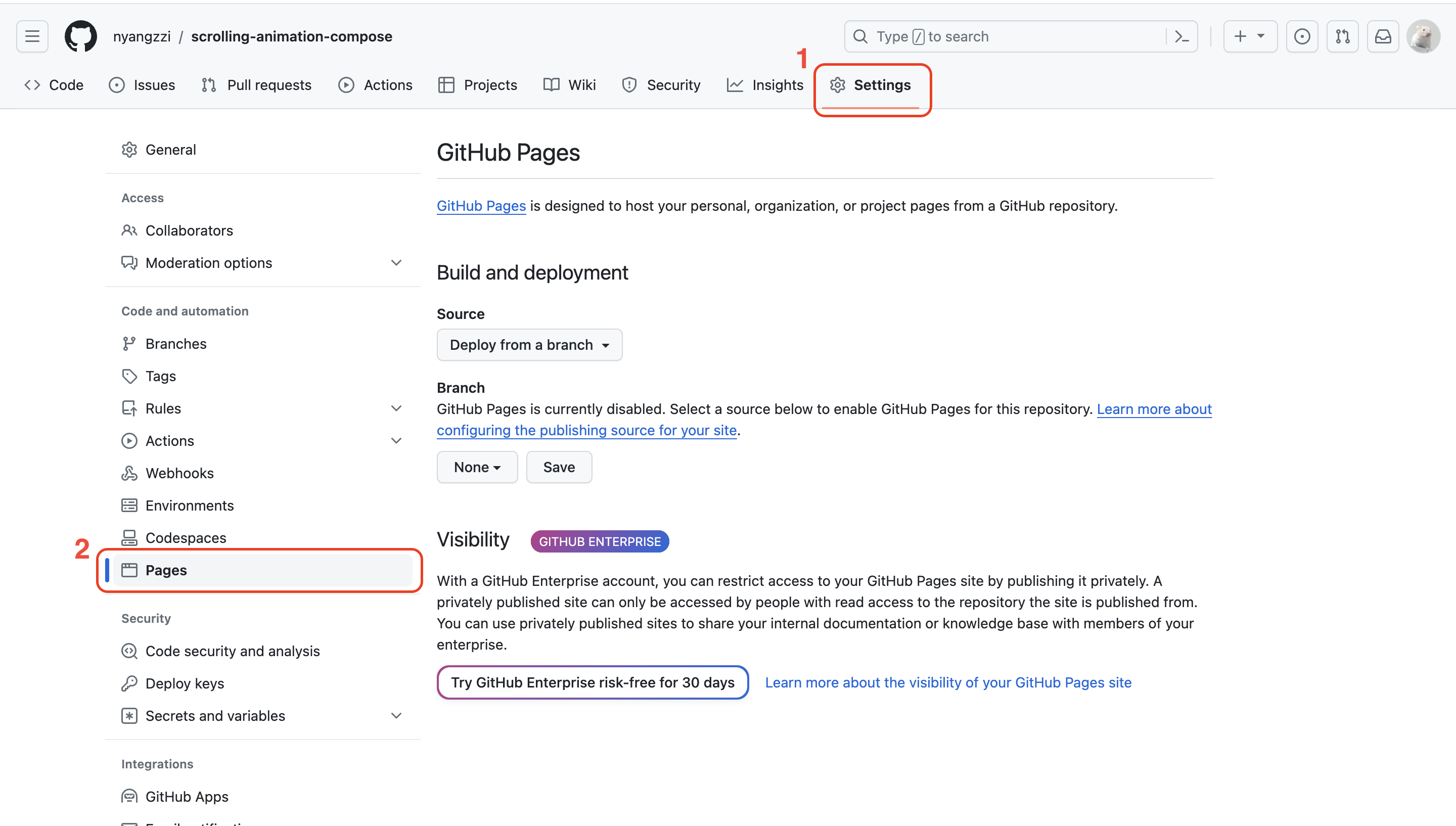Expand Moderation options in sidebar
This screenshot has width=1456, height=826.
396,263
